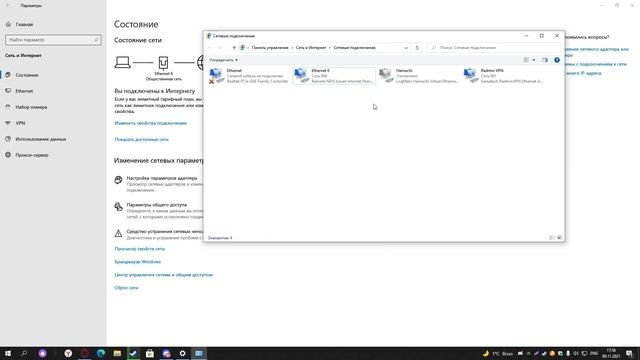Image resolution: width=640 pixels, height=360 pixels.
Task: Open clock and date in taskbar
Action: [611, 353]
